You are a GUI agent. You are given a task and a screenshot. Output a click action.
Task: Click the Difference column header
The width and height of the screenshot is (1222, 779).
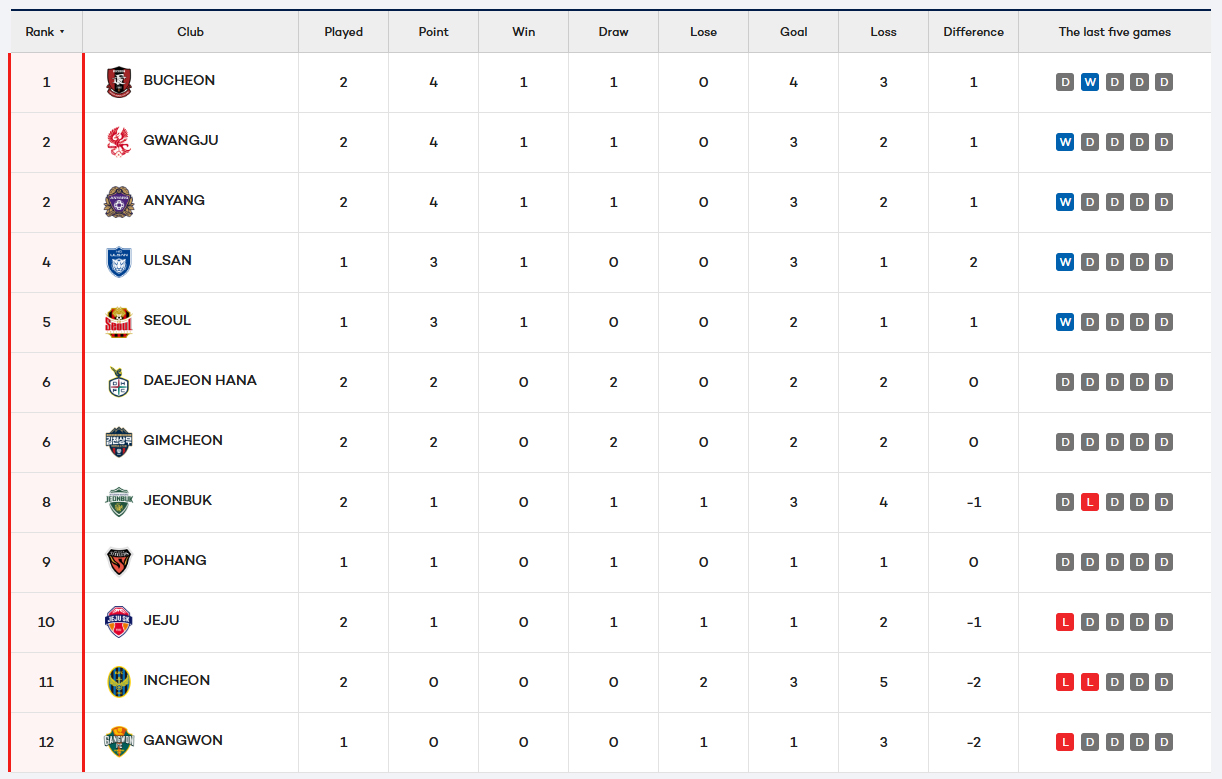973,32
